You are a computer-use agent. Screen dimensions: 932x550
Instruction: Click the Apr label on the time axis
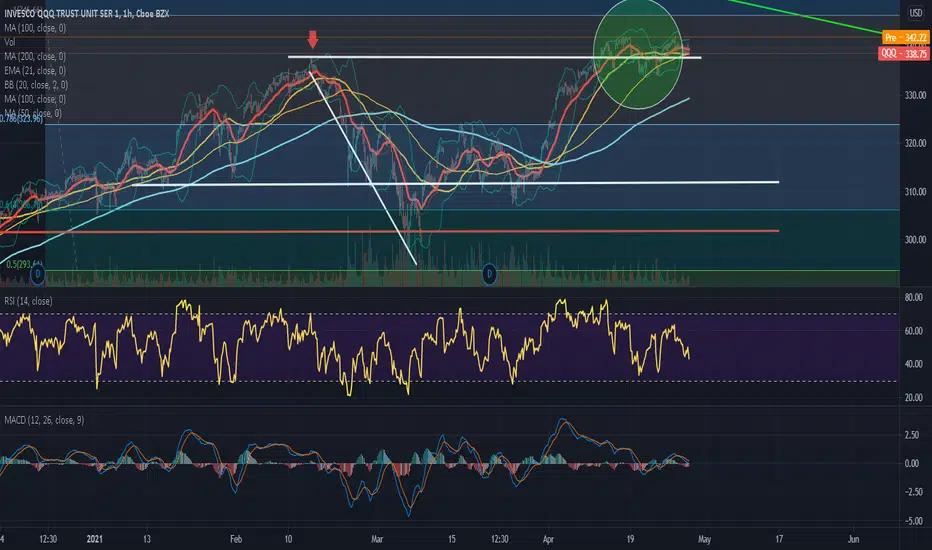pos(548,539)
